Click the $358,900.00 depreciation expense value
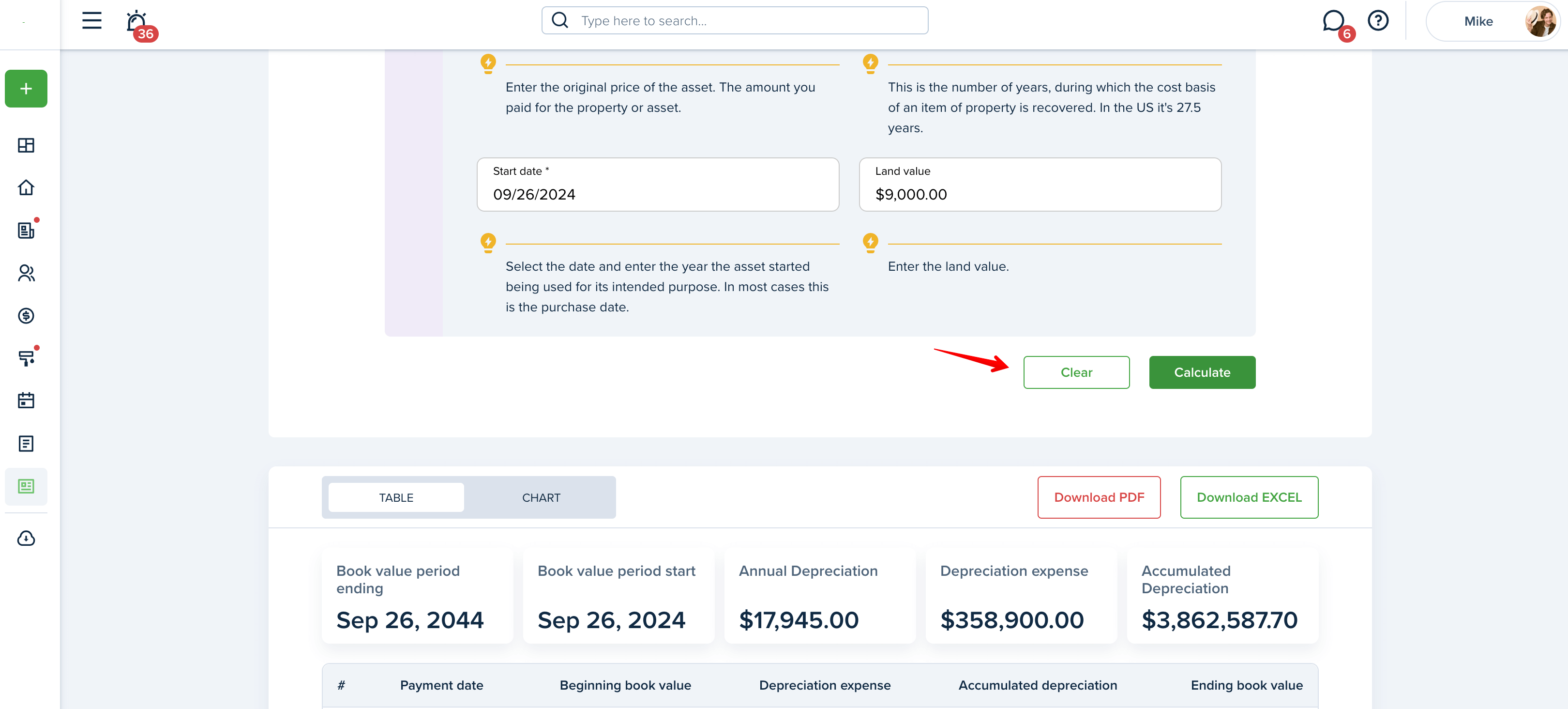Viewport: 1568px width, 709px height. click(1011, 620)
